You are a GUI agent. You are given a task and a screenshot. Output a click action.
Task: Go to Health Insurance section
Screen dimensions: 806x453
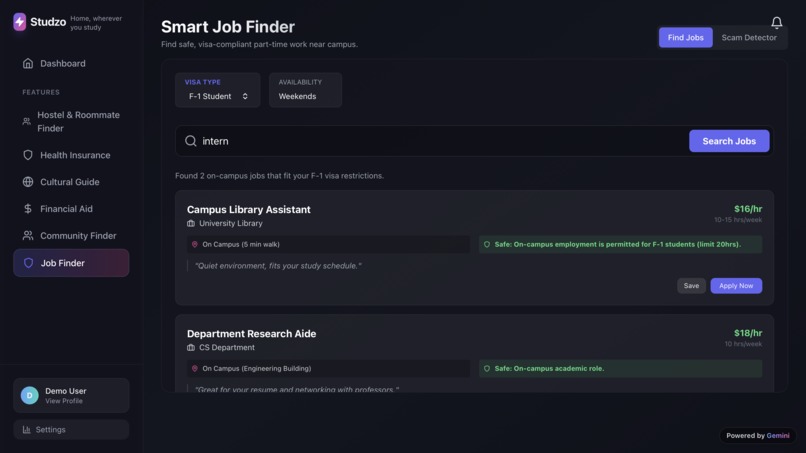71,155
